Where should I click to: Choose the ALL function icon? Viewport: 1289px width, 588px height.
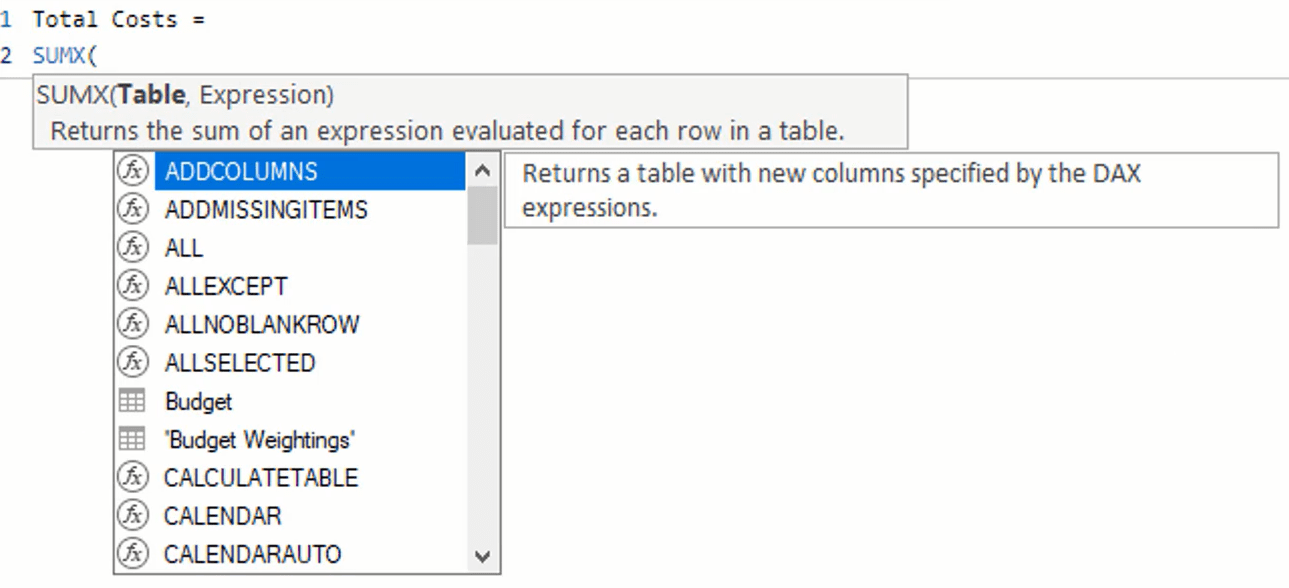(x=132, y=247)
